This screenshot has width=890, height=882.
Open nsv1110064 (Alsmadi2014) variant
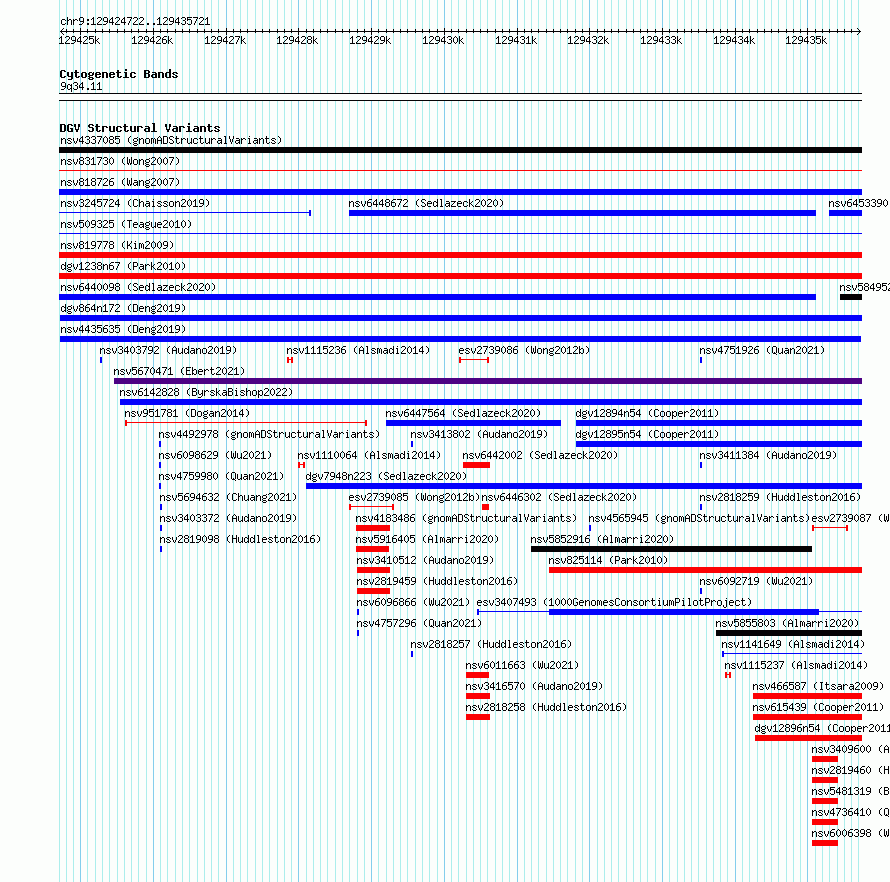tap(369, 455)
